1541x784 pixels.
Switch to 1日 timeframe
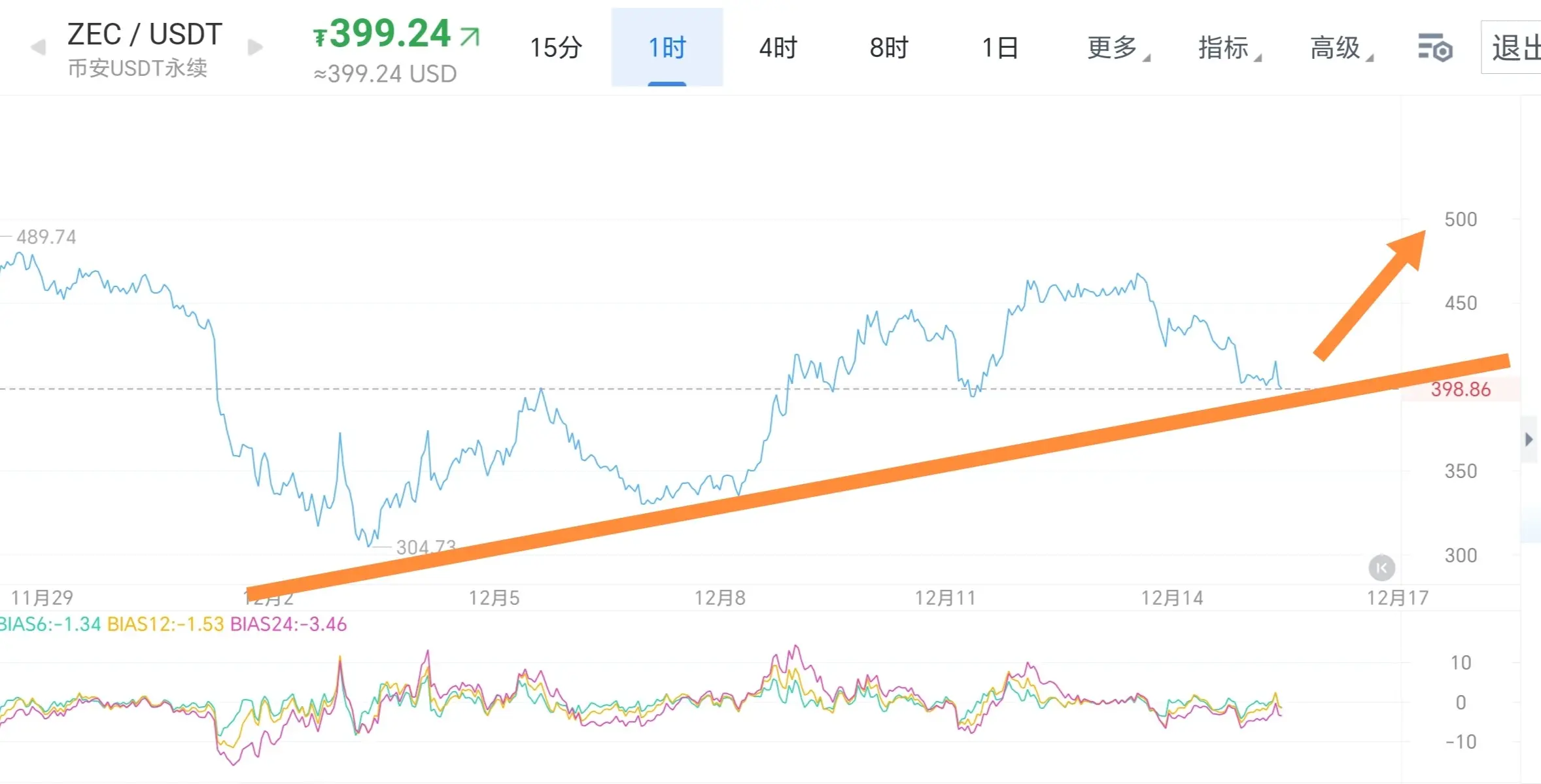pos(1000,48)
